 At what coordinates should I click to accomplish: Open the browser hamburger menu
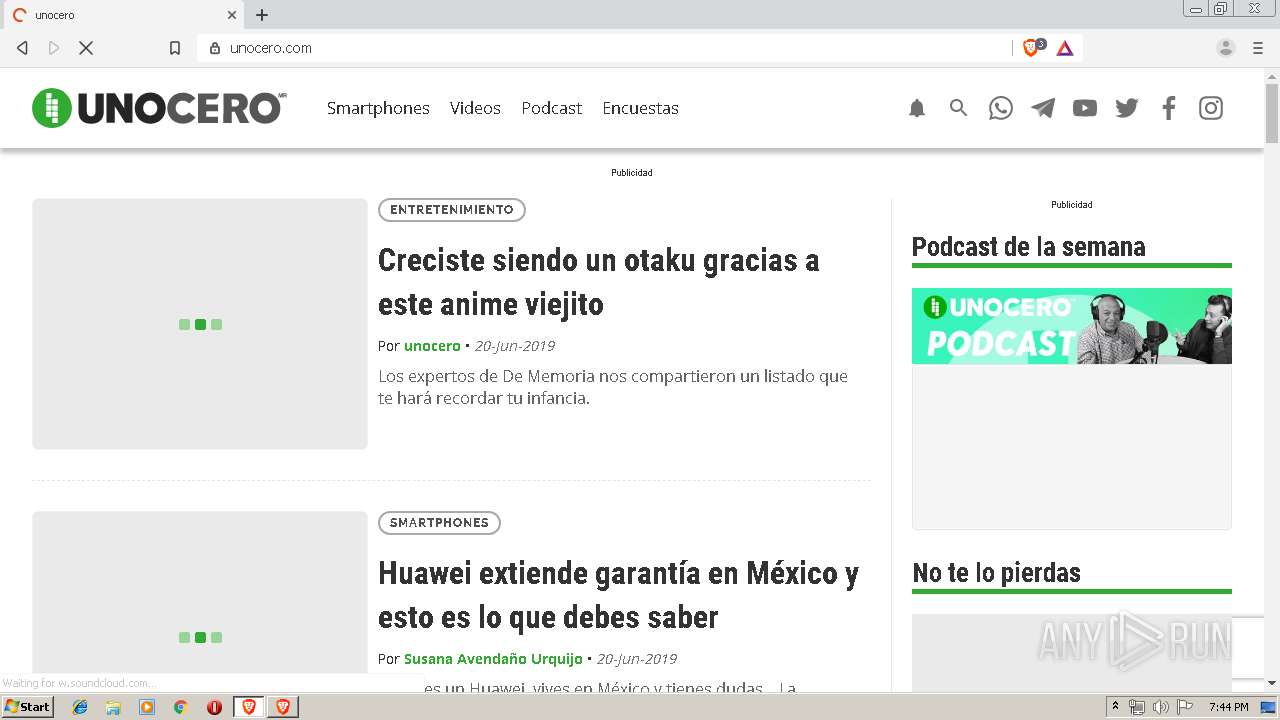(x=1258, y=48)
